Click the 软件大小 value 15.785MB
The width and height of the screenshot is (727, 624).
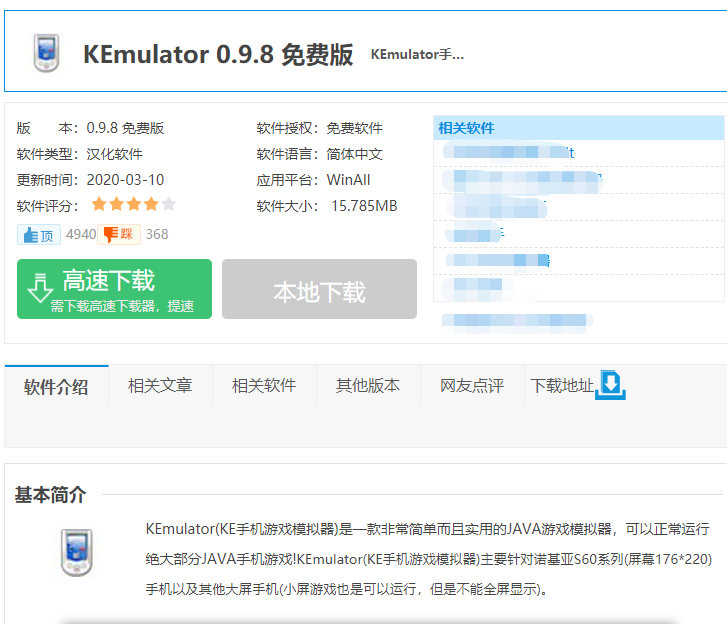pyautogui.click(x=364, y=206)
